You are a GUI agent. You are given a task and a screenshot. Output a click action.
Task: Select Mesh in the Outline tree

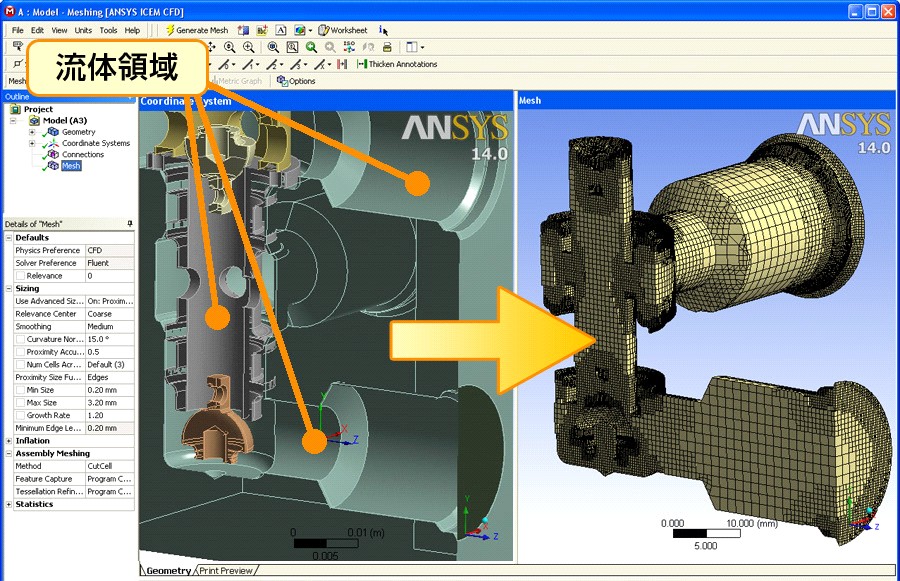click(x=71, y=166)
